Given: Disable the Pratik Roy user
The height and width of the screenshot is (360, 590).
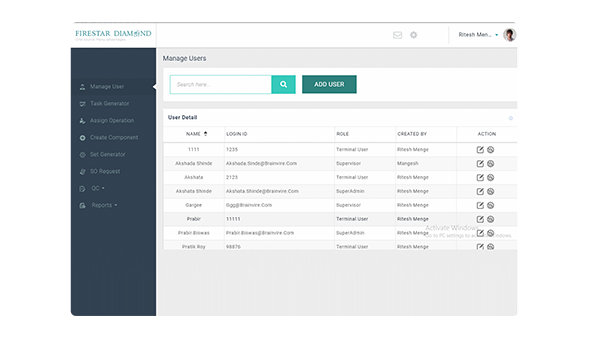Looking at the screenshot, I should [491, 247].
